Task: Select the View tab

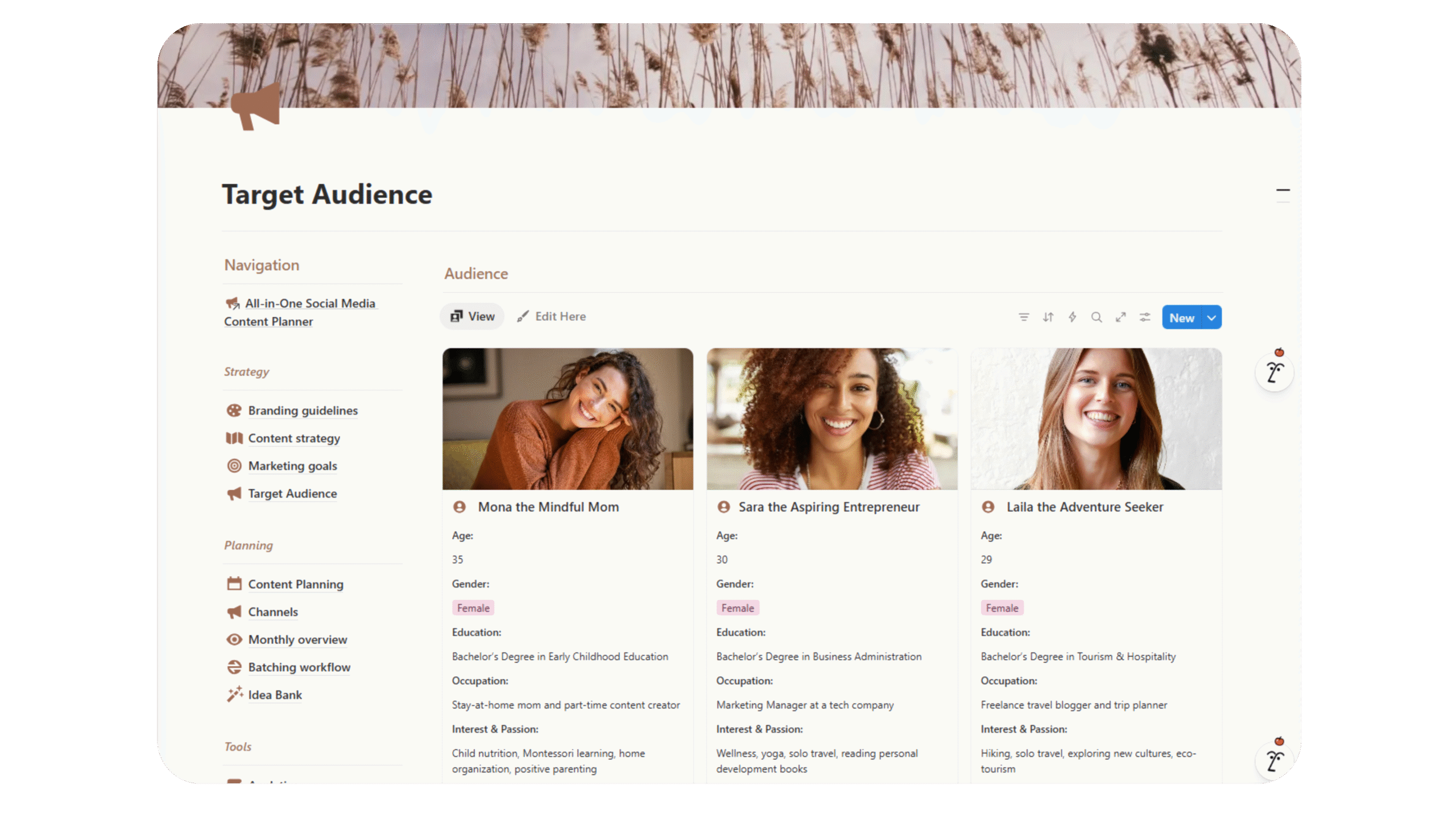Action: [x=472, y=317]
